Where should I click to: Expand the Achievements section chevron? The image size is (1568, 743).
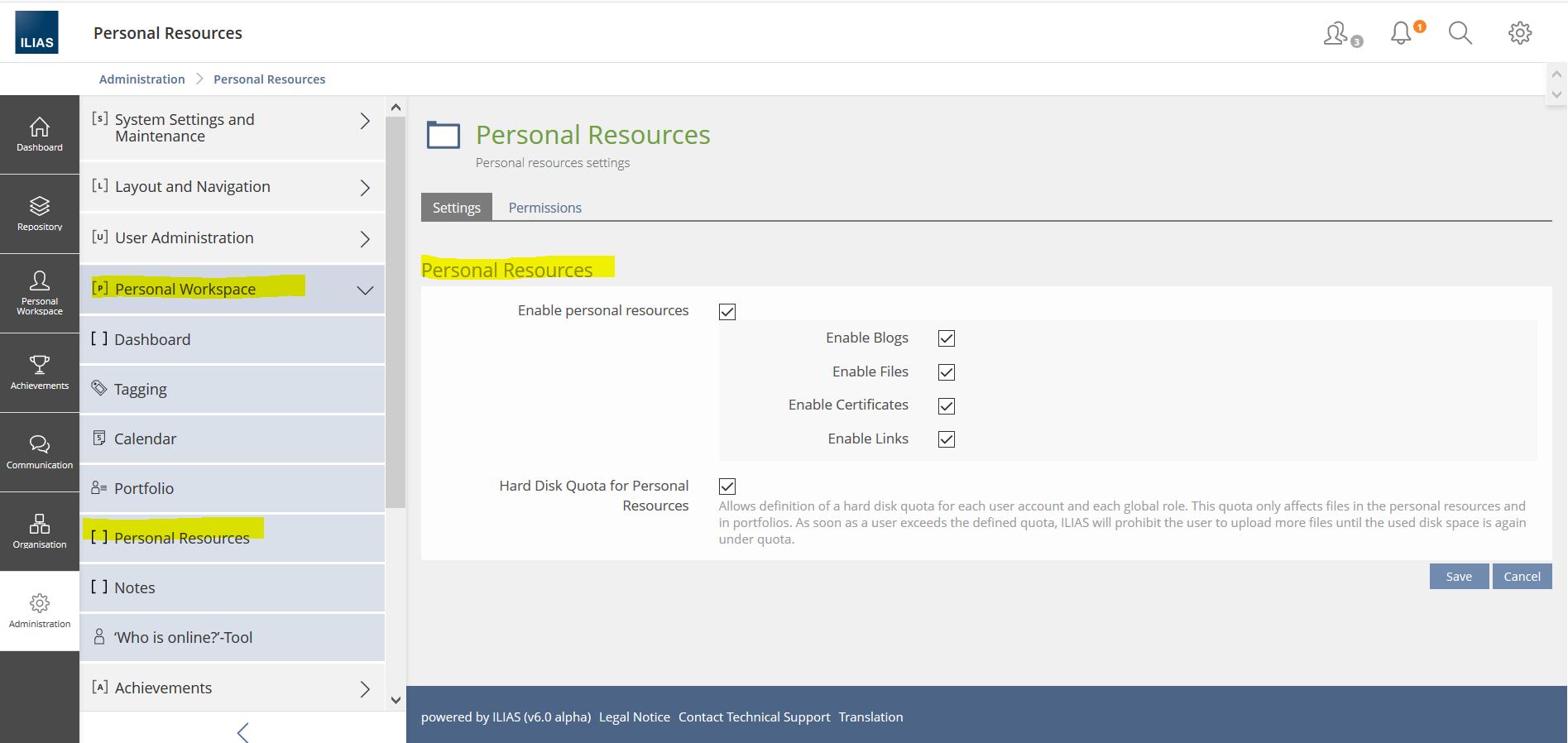(365, 689)
